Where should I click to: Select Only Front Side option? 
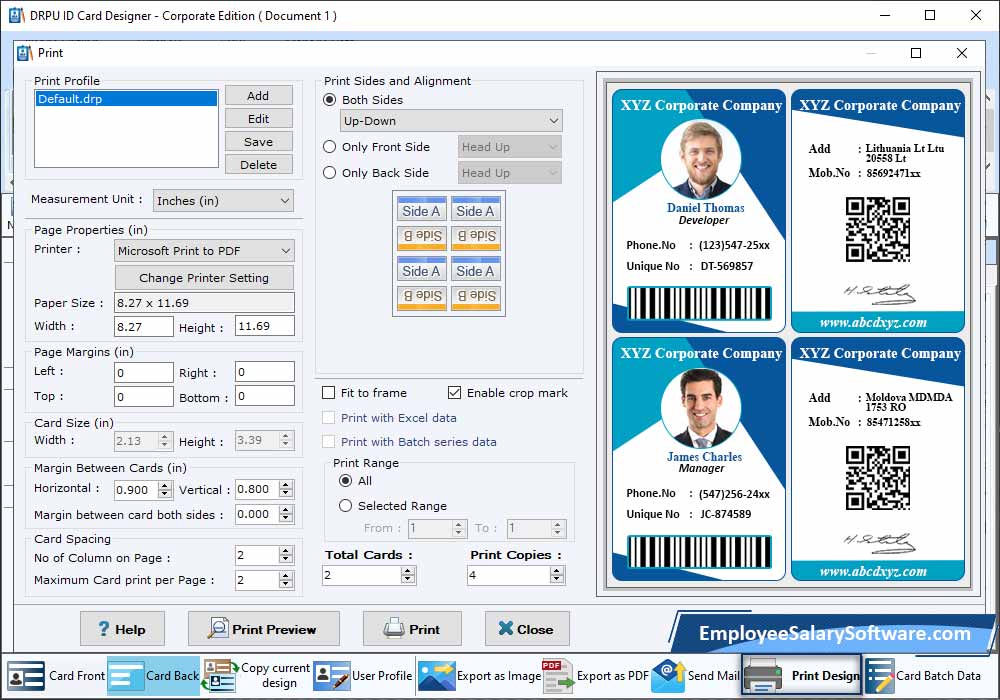[329, 147]
